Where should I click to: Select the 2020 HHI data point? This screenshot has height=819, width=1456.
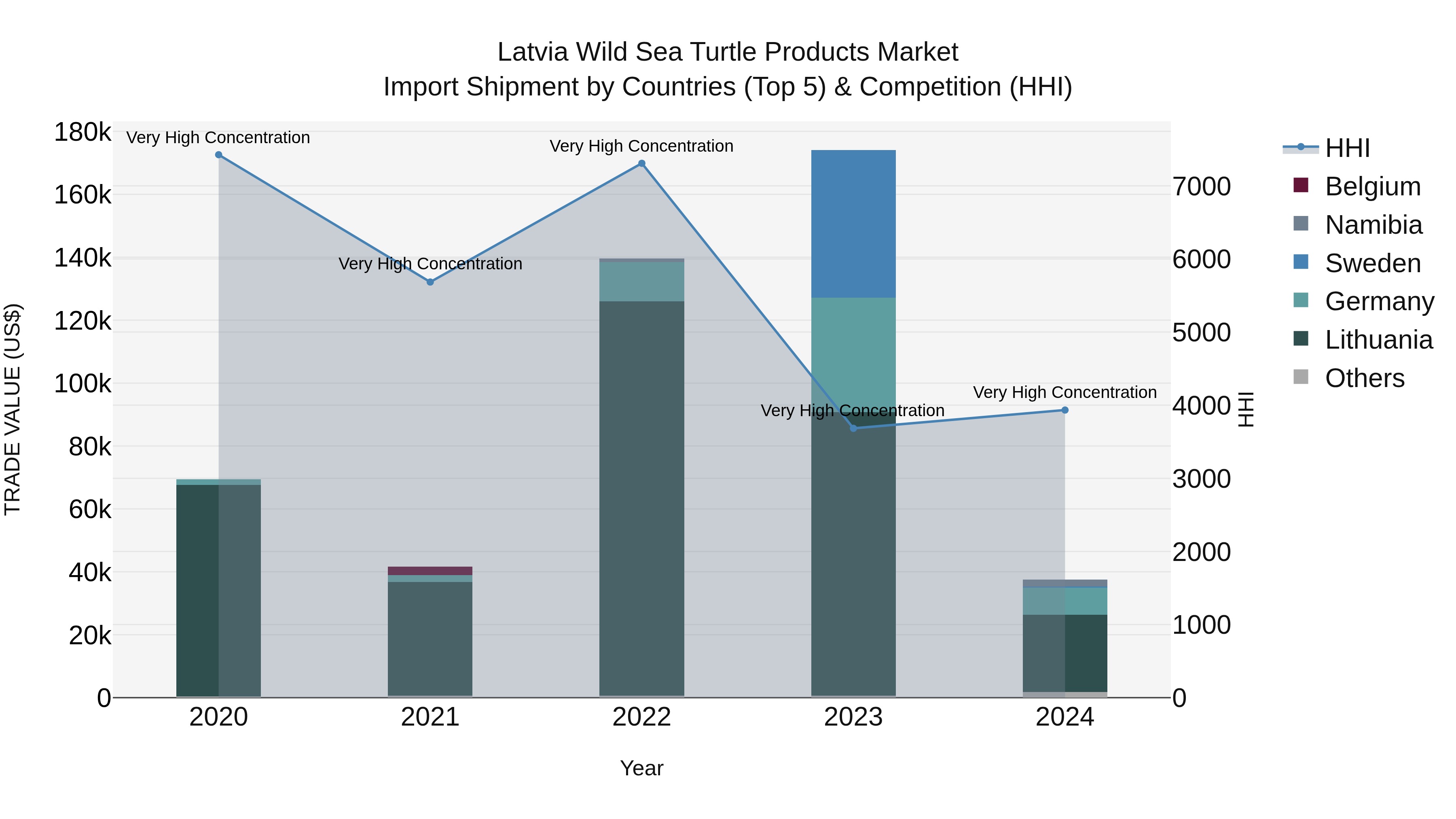[x=219, y=155]
